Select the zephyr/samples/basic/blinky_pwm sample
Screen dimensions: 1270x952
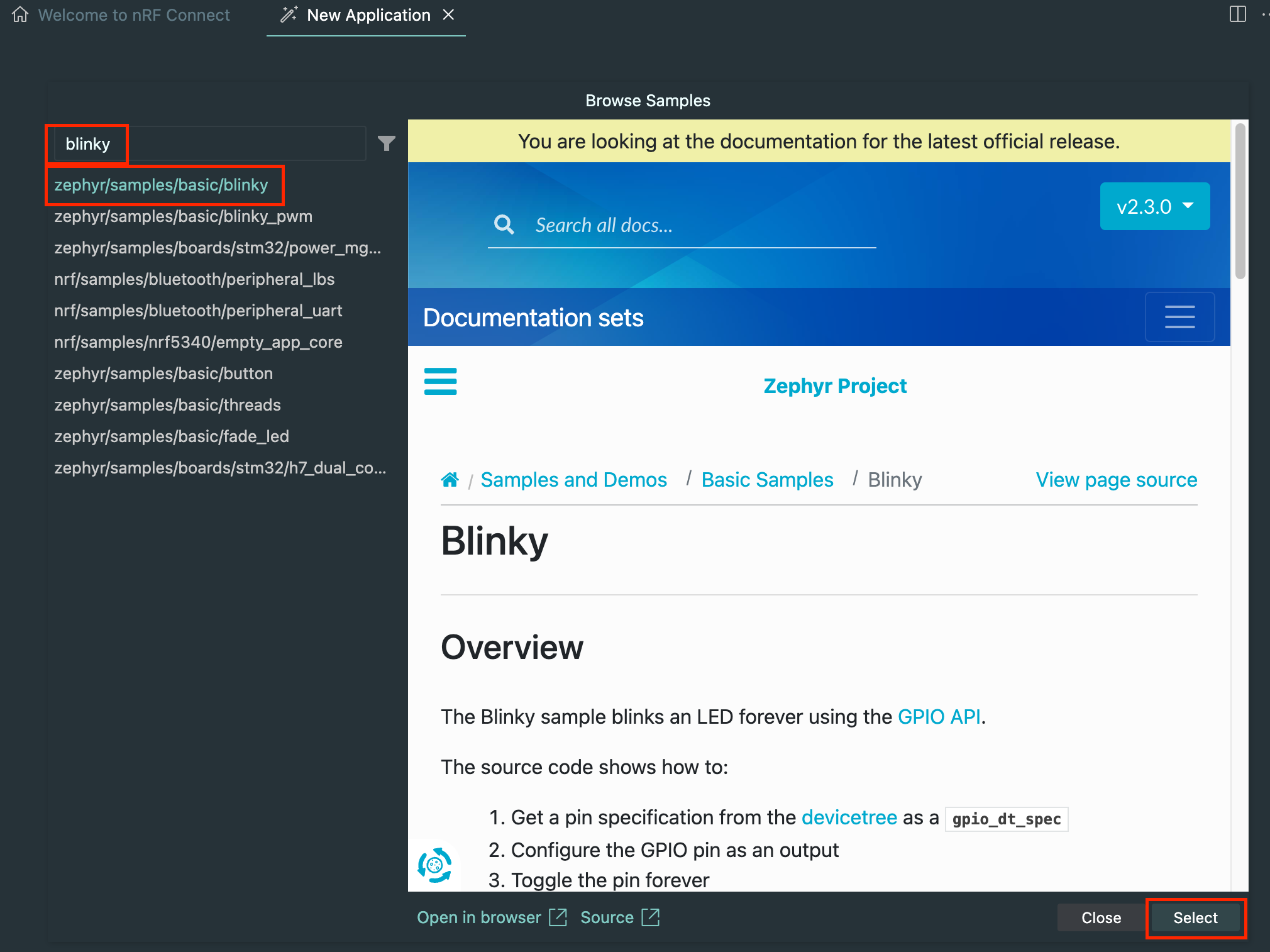tap(183, 216)
